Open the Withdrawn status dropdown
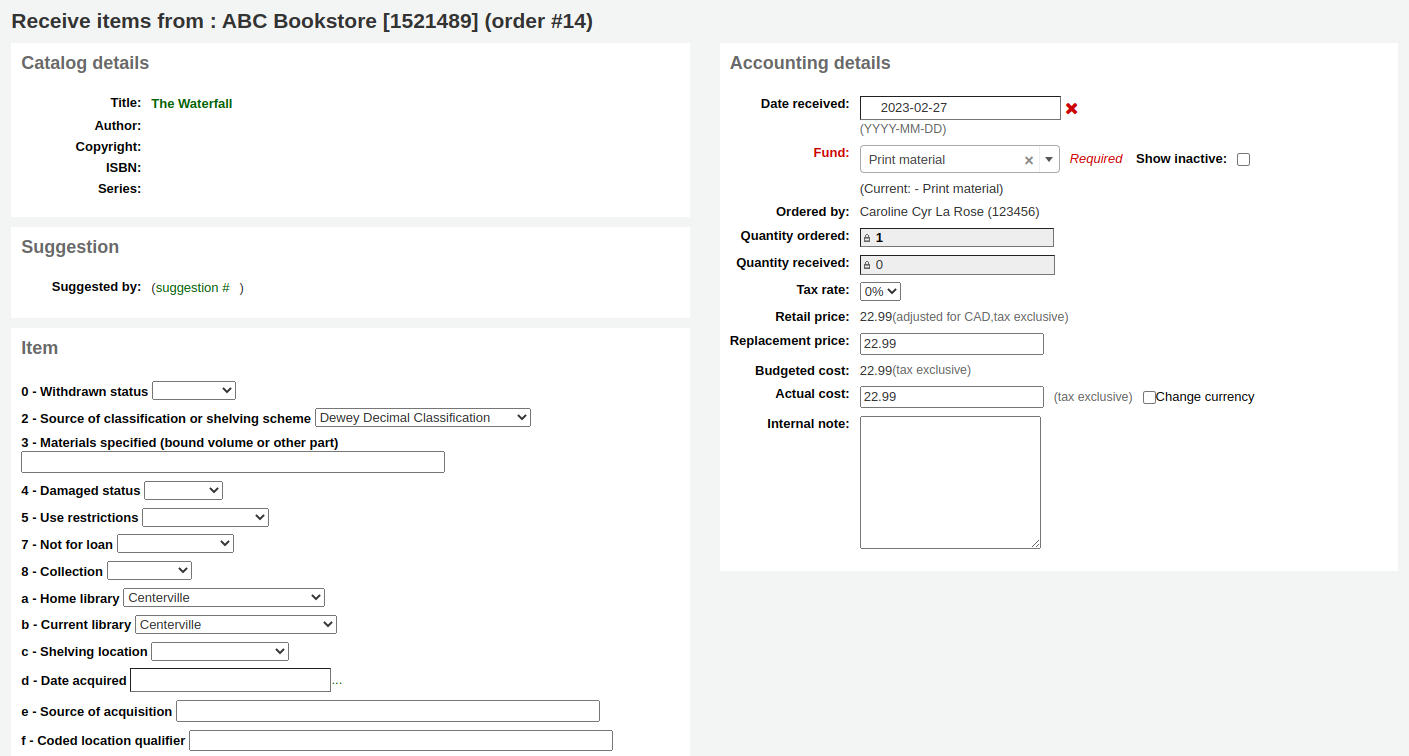The height and width of the screenshot is (756, 1409). pos(193,390)
